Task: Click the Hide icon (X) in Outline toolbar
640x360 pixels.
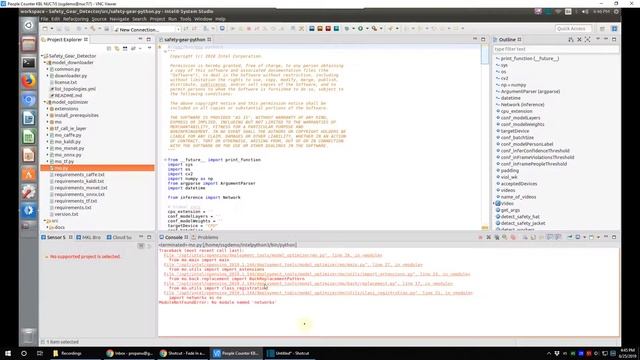Action: (x=579, y=40)
